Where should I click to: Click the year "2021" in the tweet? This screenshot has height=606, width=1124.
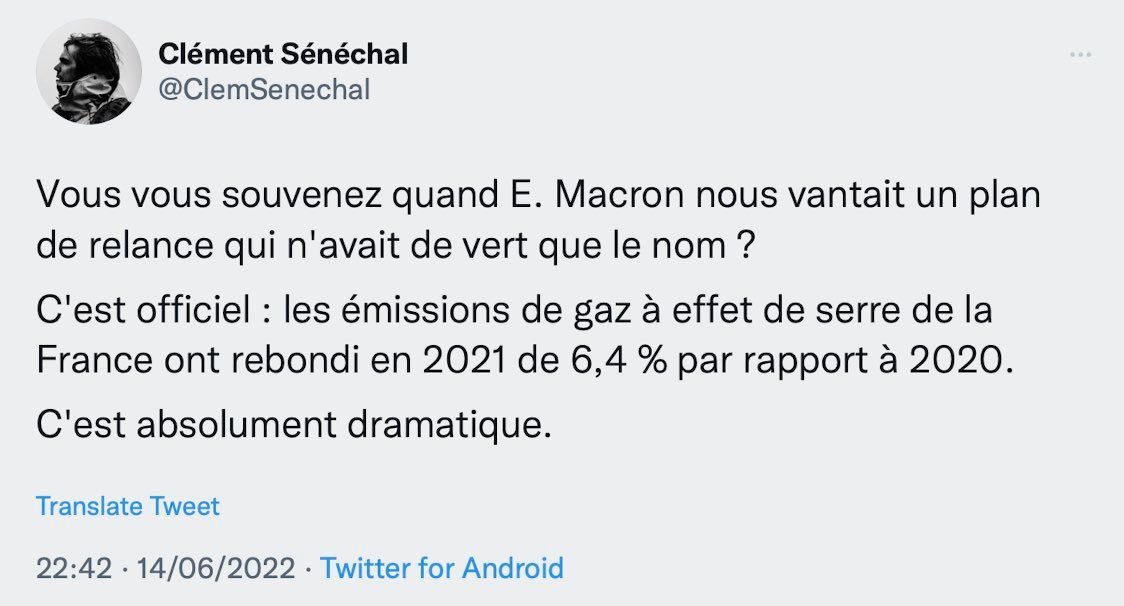coord(465,361)
